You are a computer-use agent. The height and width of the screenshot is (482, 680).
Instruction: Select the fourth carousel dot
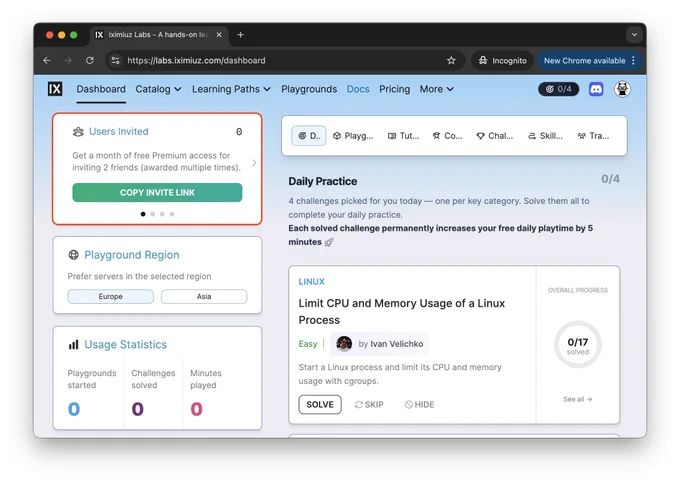coord(172,214)
